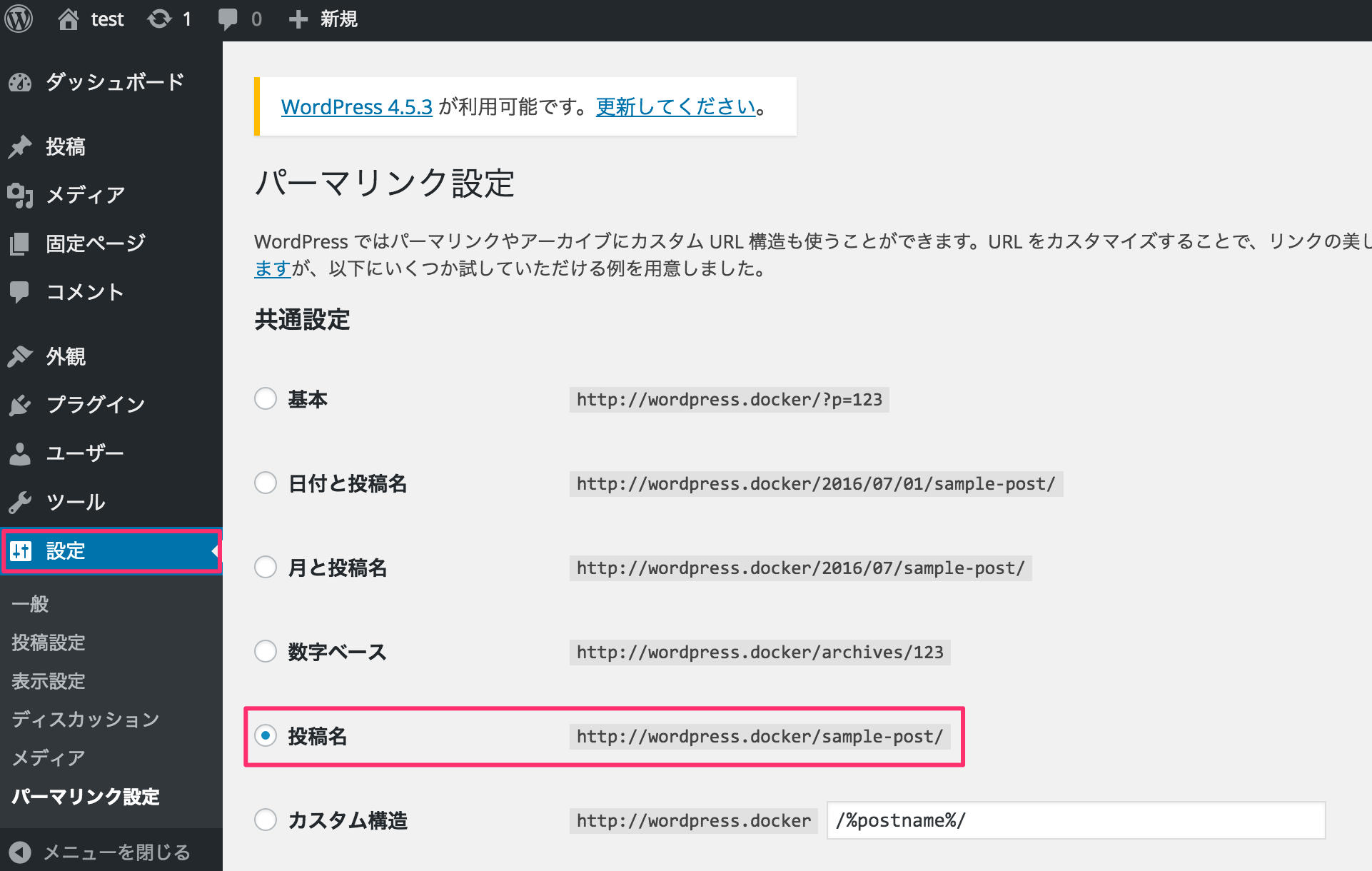The image size is (1372, 871).
Task: Click the 共通設定 section heading
Action: [x=303, y=320]
